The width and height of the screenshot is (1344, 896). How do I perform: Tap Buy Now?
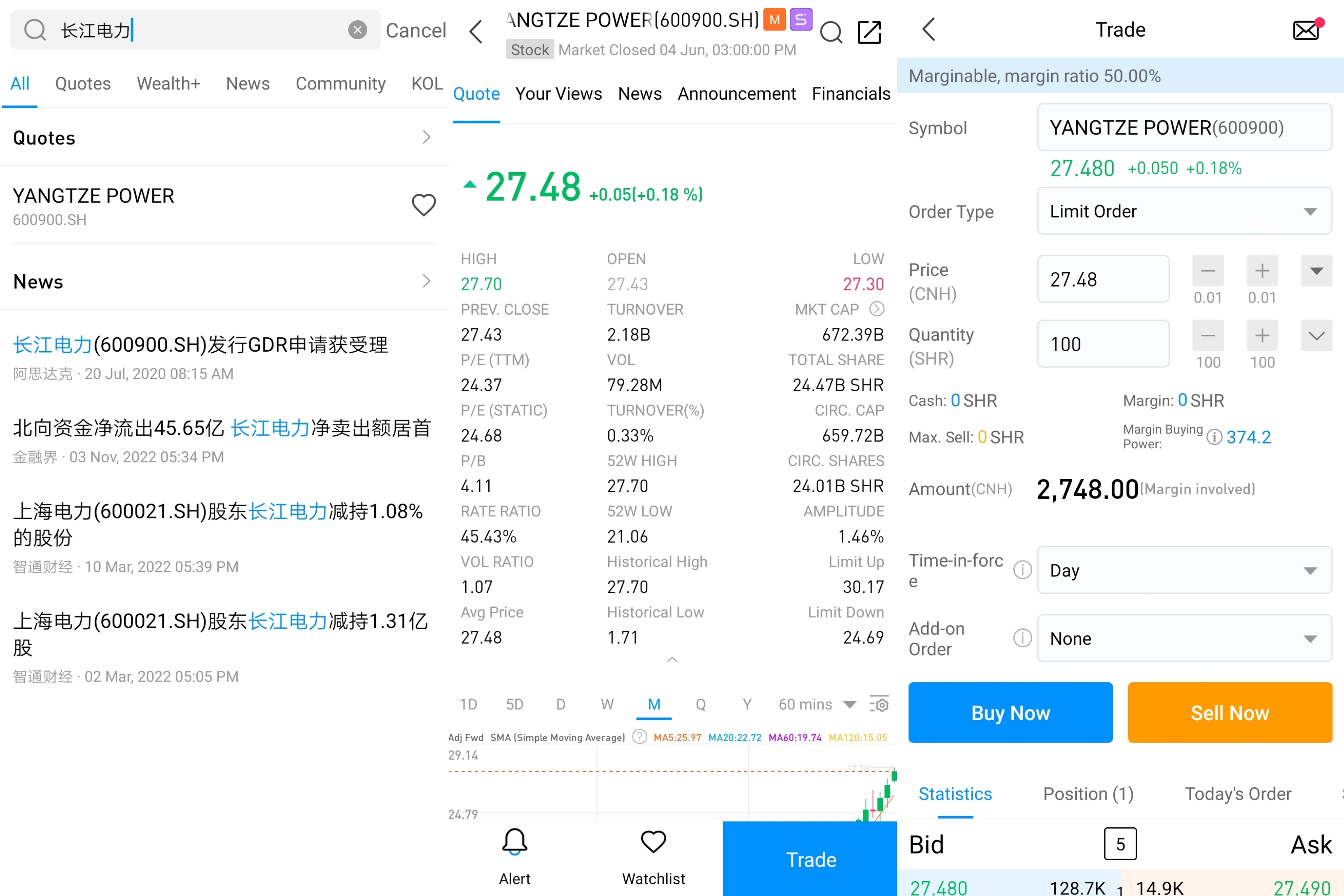[x=1010, y=713]
